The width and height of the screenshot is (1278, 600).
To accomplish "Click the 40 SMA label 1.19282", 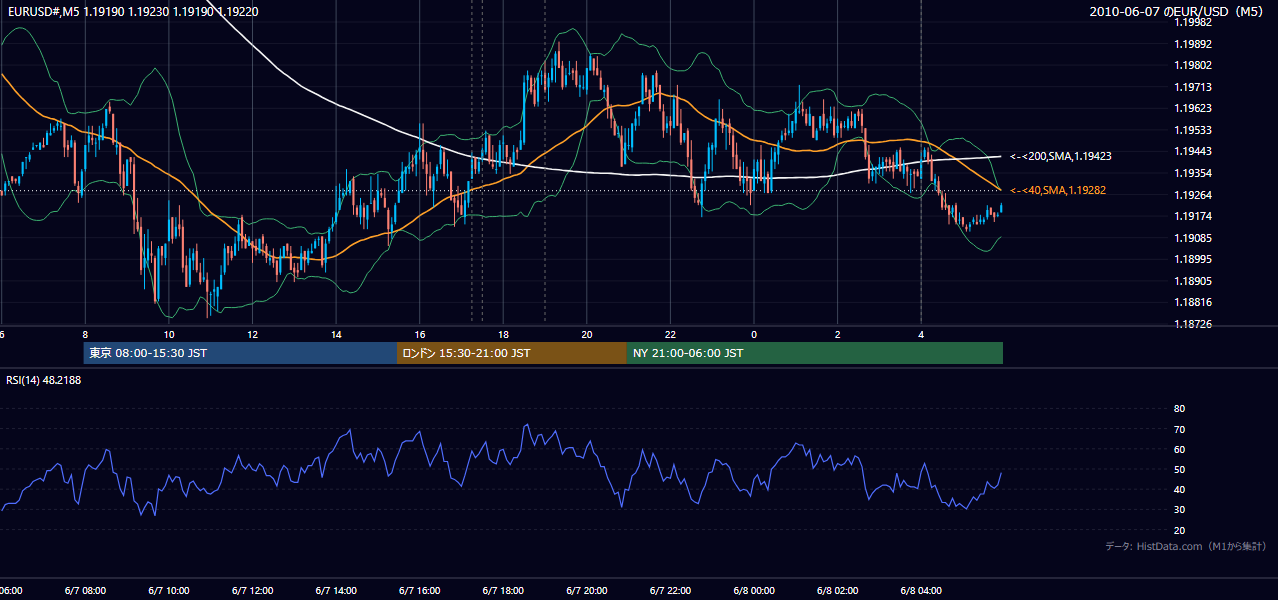I will [x=1058, y=190].
